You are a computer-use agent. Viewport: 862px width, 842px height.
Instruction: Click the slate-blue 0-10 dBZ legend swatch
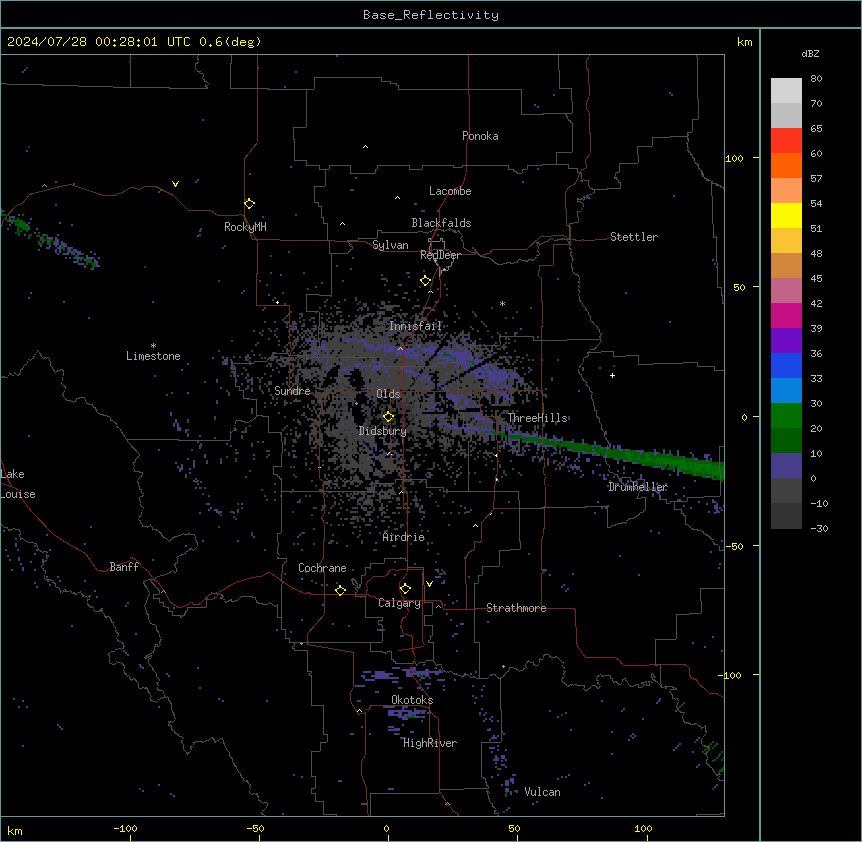pos(786,466)
